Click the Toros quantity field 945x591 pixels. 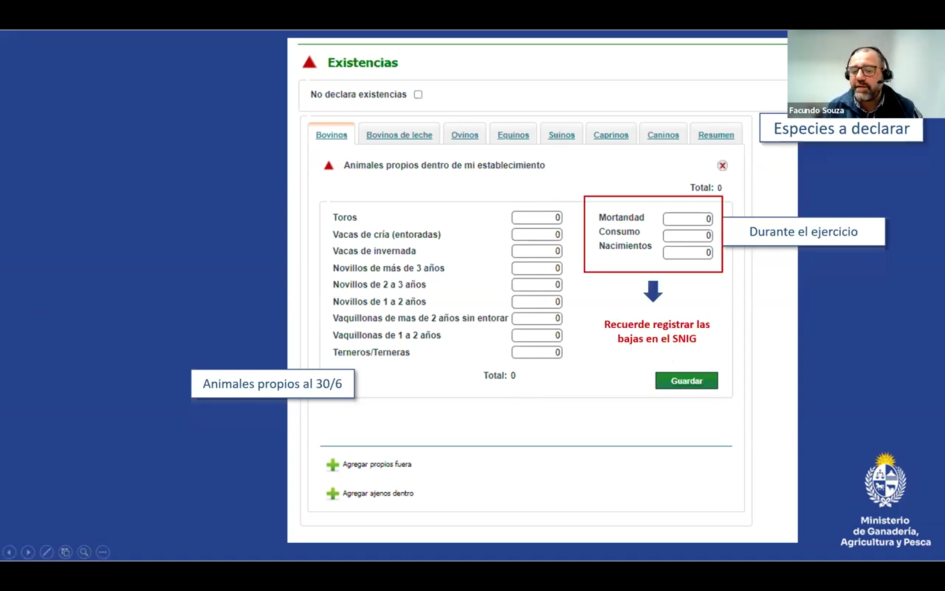536,217
